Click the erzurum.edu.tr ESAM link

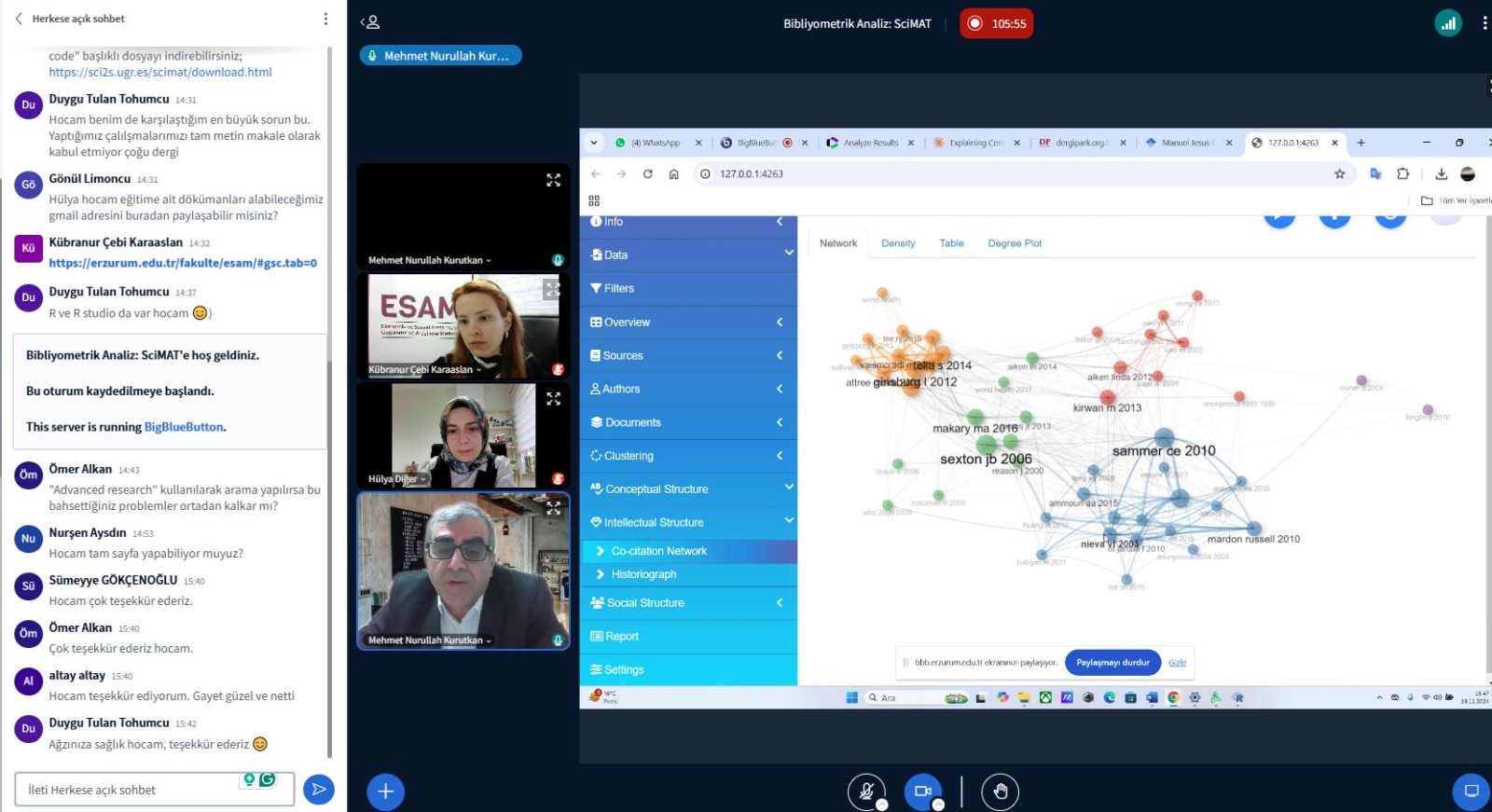coord(183,263)
